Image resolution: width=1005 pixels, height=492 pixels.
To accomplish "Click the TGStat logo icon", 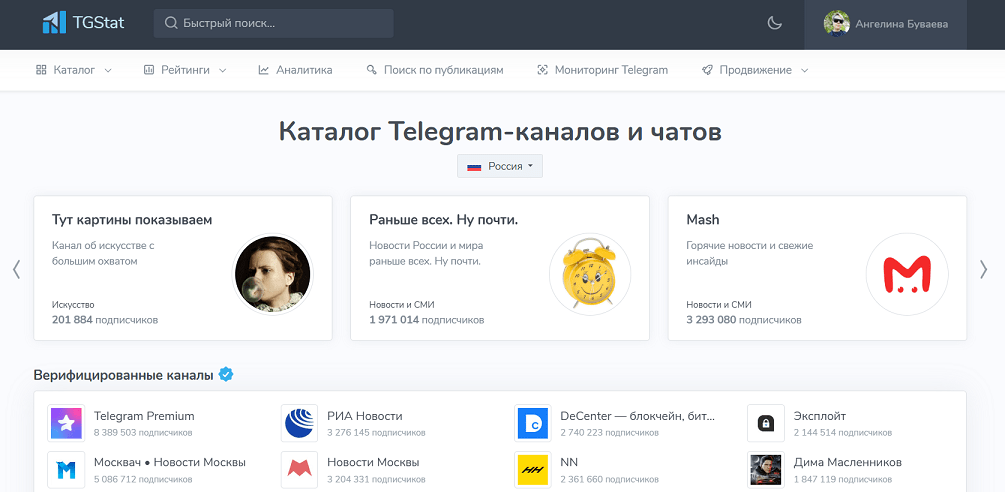I will coord(54,23).
